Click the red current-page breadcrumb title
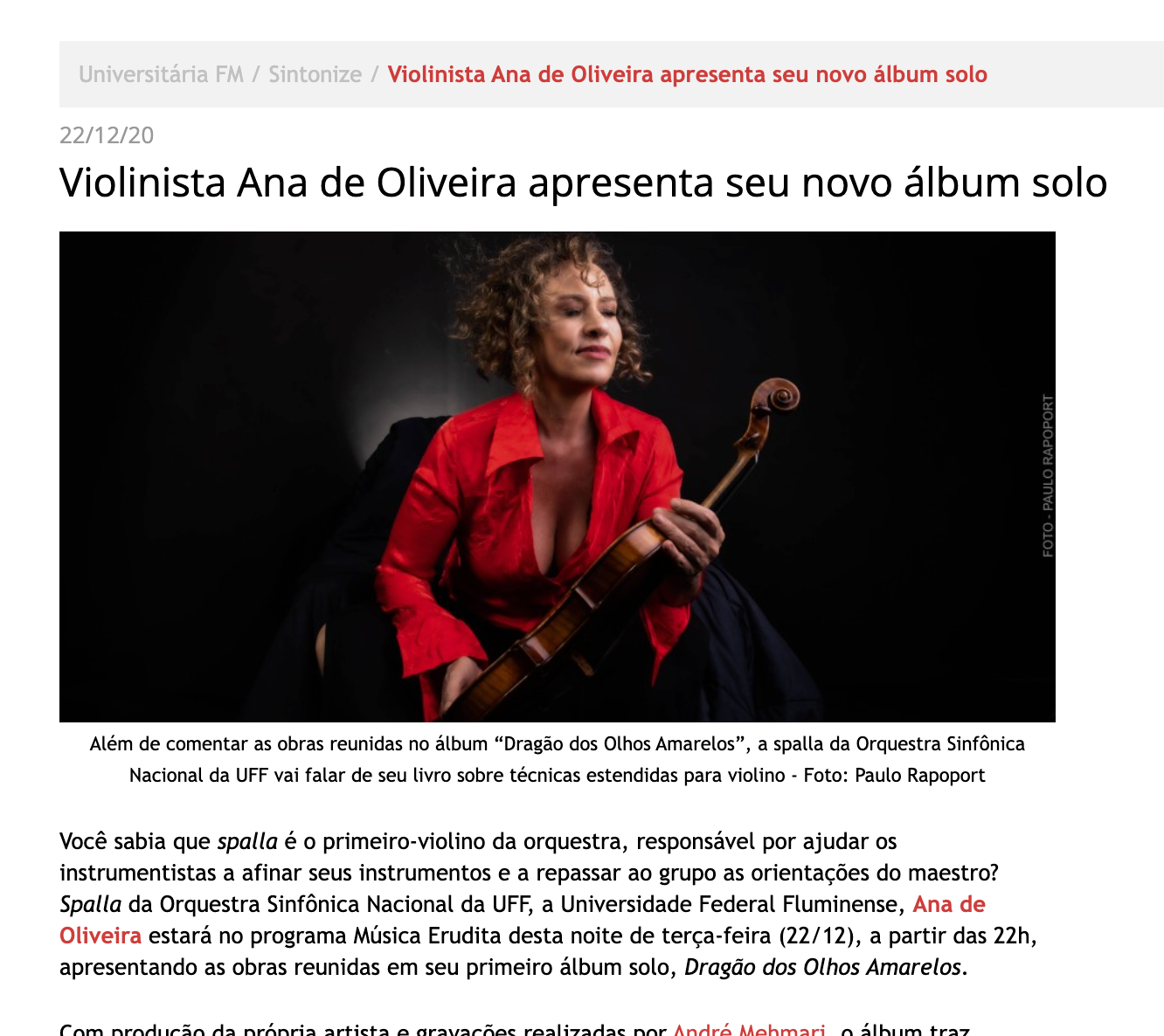The width and height of the screenshot is (1164, 1036). (x=687, y=74)
